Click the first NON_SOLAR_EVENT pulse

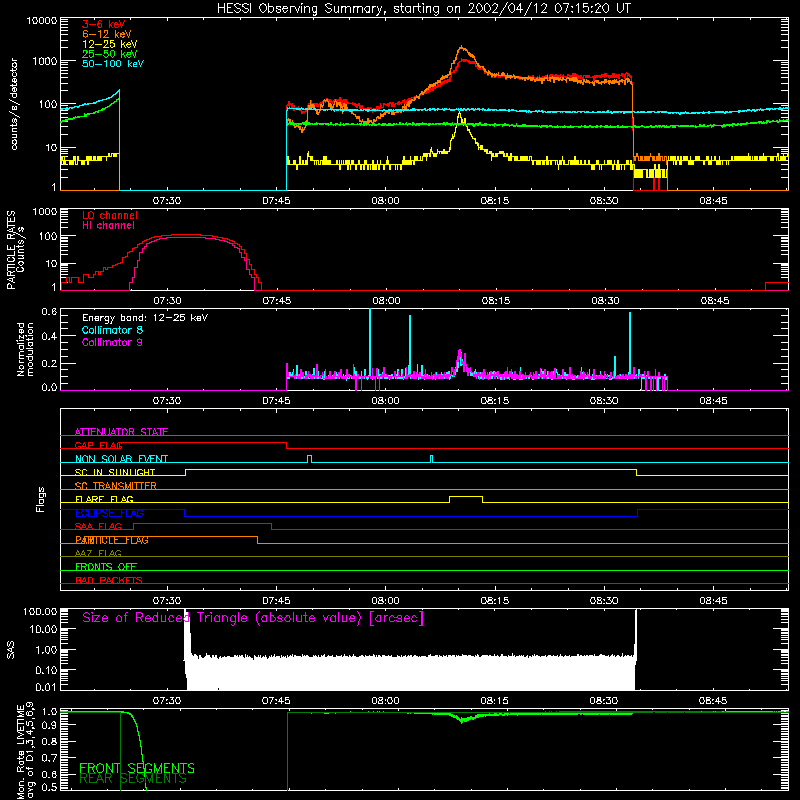click(309, 459)
